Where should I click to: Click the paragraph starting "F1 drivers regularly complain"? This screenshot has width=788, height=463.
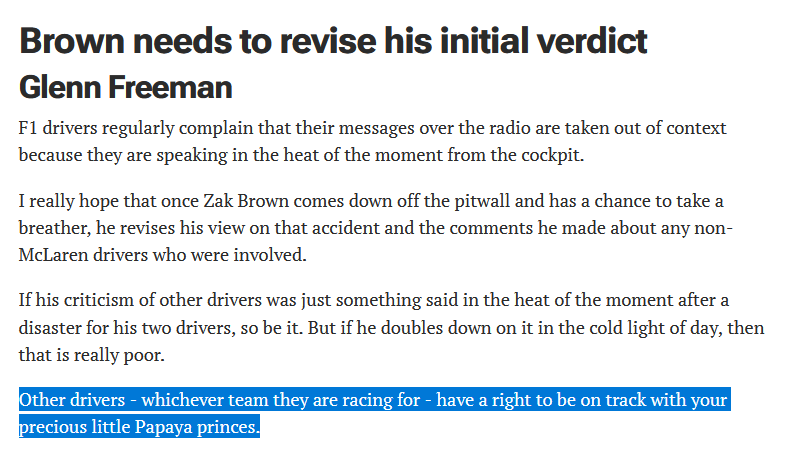coord(372,142)
